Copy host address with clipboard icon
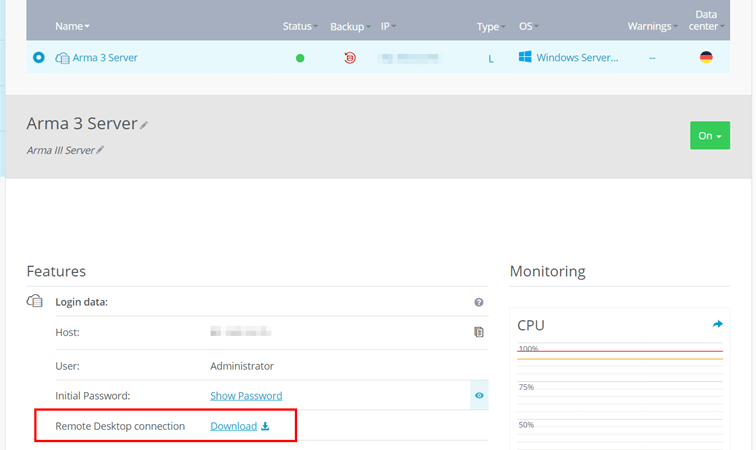Image resolution: width=756 pixels, height=450 pixels. (478, 332)
